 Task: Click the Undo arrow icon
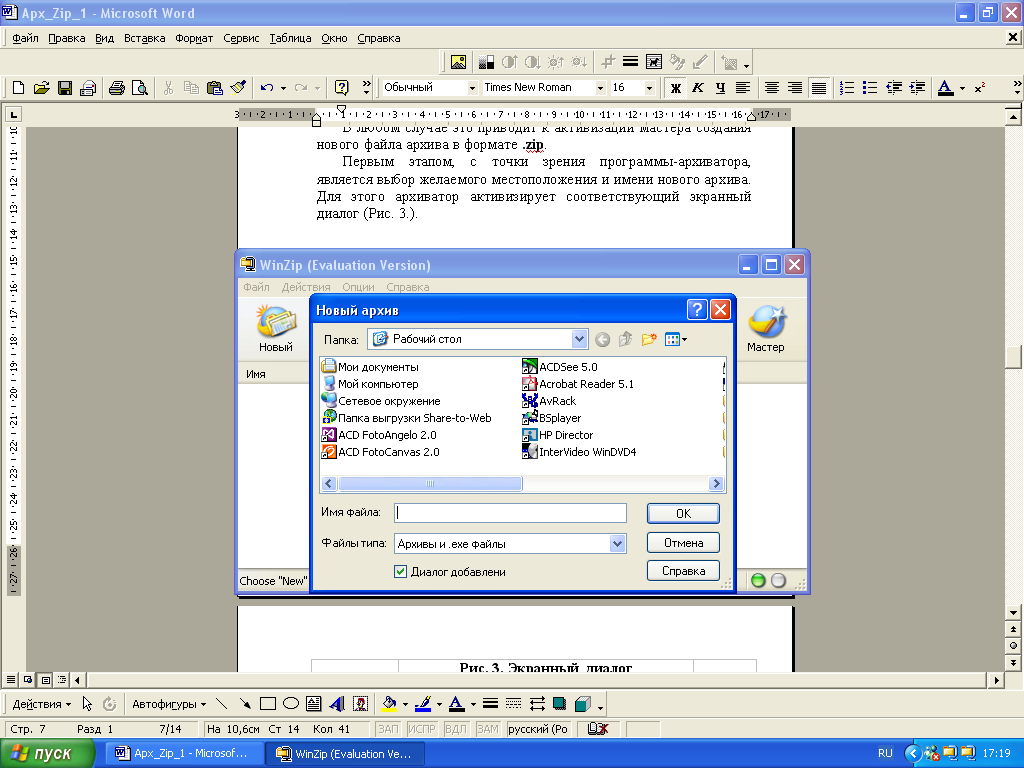[x=266, y=88]
